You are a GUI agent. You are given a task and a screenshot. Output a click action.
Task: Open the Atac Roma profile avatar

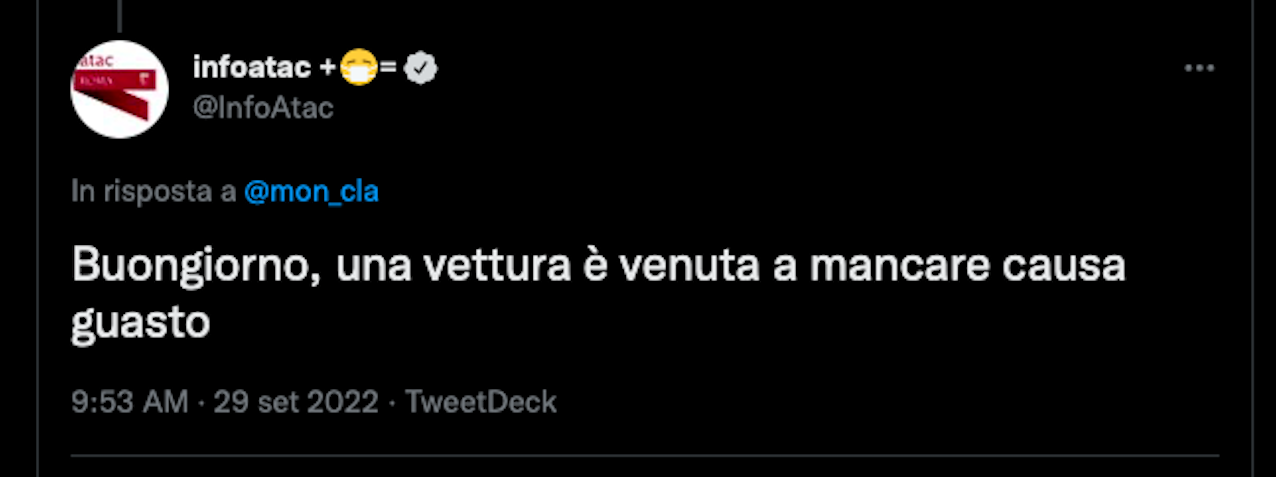point(119,90)
